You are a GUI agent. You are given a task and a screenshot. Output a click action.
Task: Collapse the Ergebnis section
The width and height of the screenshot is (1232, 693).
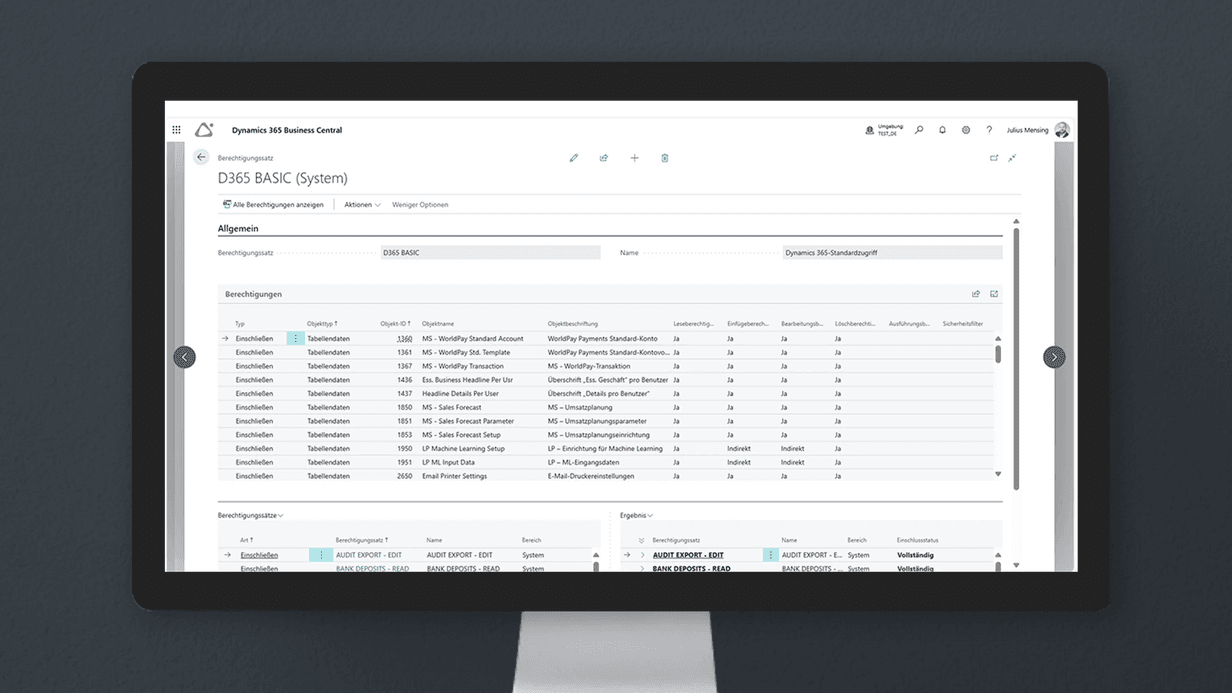coord(637,516)
